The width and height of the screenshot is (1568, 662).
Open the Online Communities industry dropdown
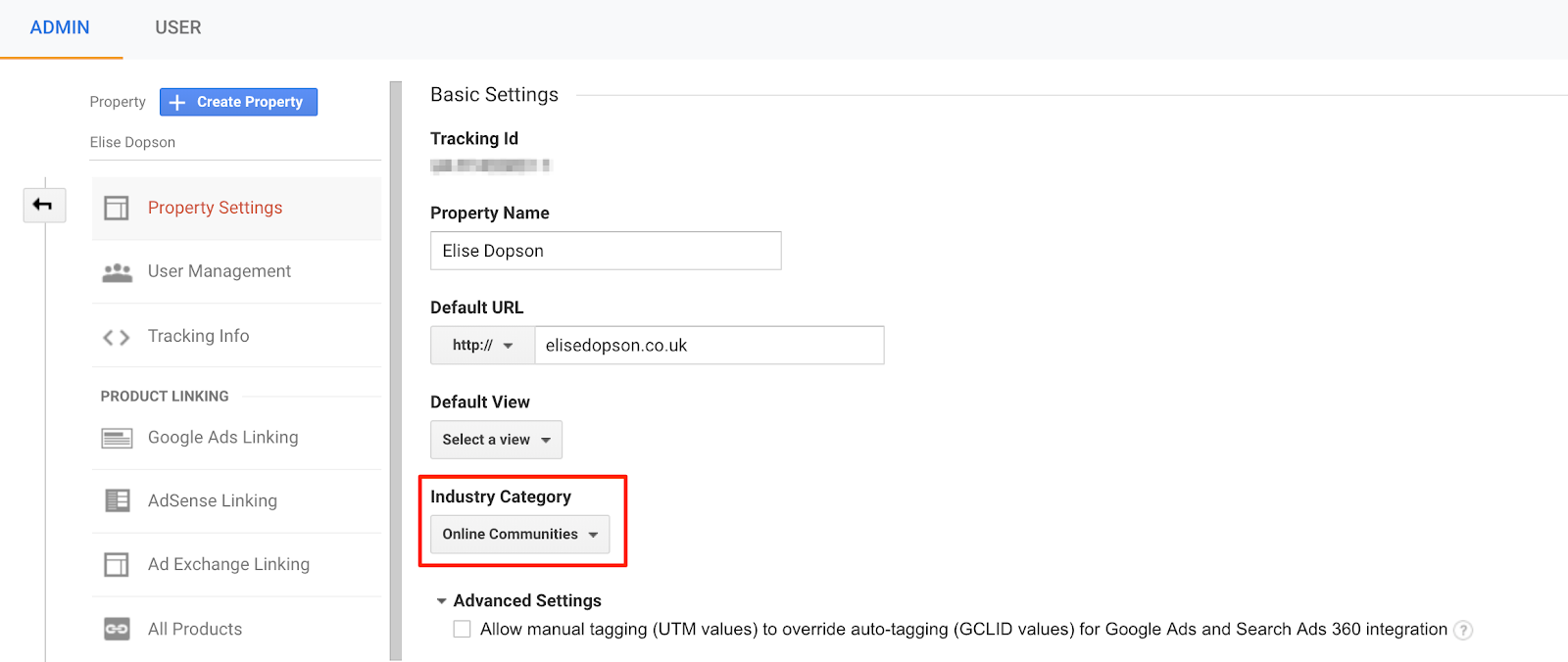[519, 534]
